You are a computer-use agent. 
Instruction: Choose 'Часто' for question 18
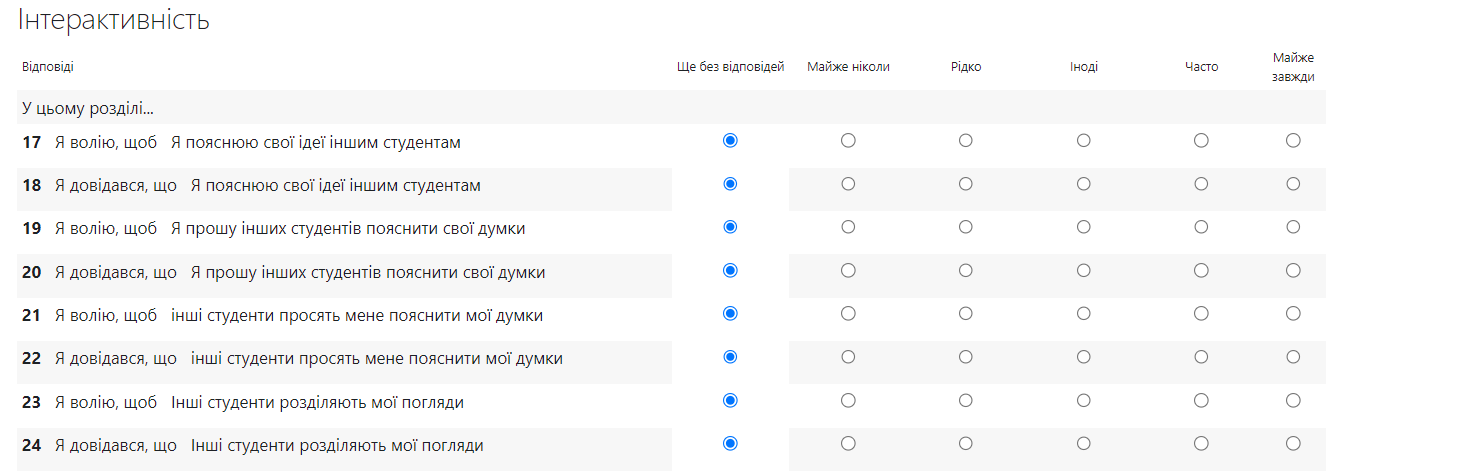(1201, 184)
